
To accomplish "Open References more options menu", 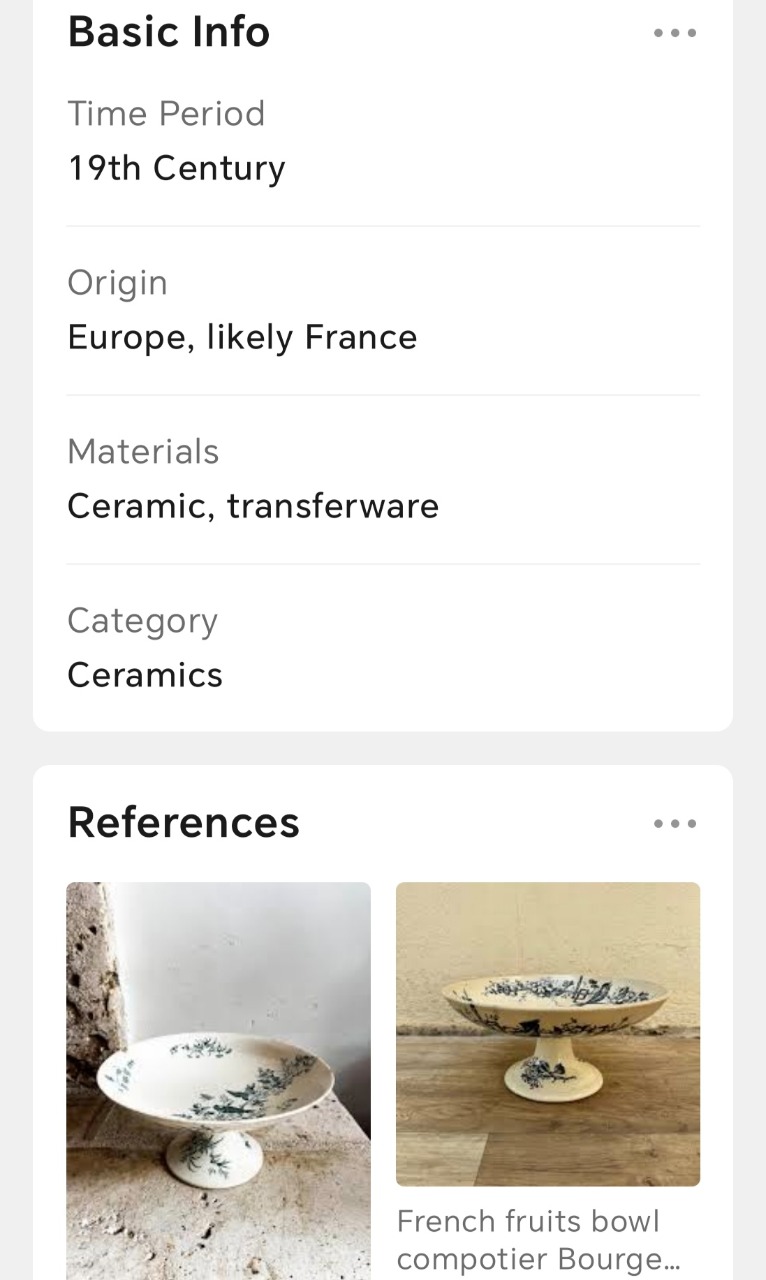I will (675, 824).
